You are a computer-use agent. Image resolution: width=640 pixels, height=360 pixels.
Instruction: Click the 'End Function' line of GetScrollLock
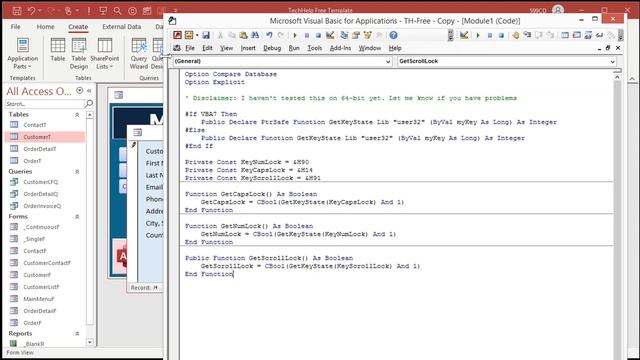tap(209, 274)
